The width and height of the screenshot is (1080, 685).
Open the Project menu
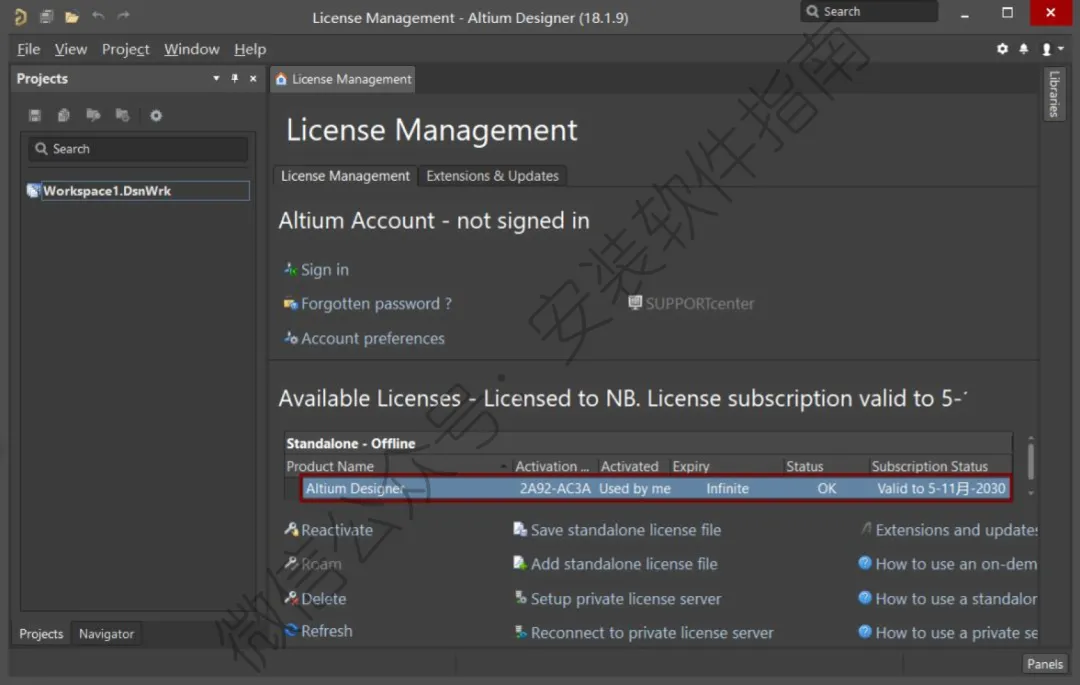125,50
